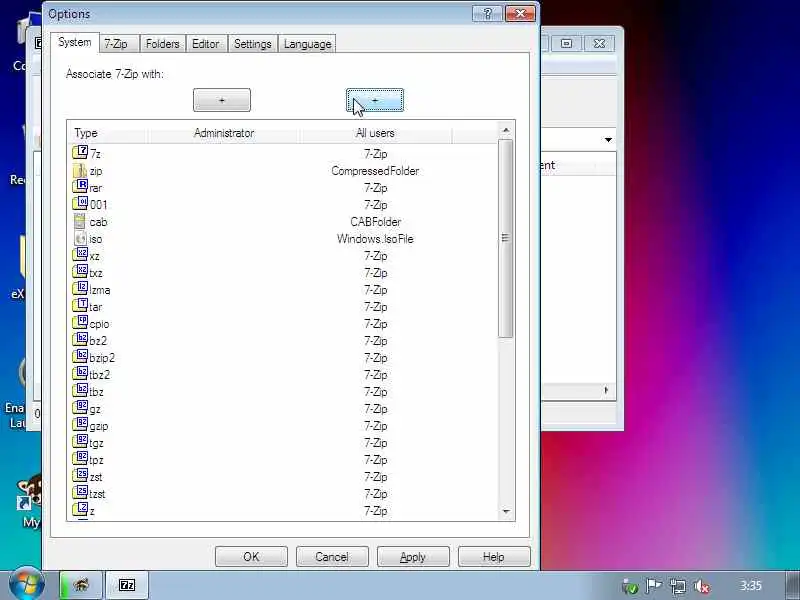Click the z file type icon

[x=80, y=510]
